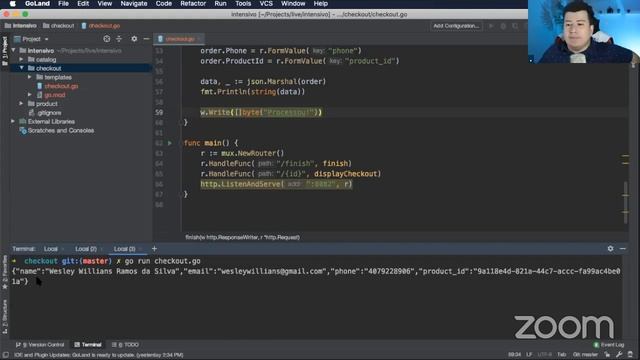
Task: Select Scratches and Consoles item
Action: pyautogui.click(x=61, y=131)
